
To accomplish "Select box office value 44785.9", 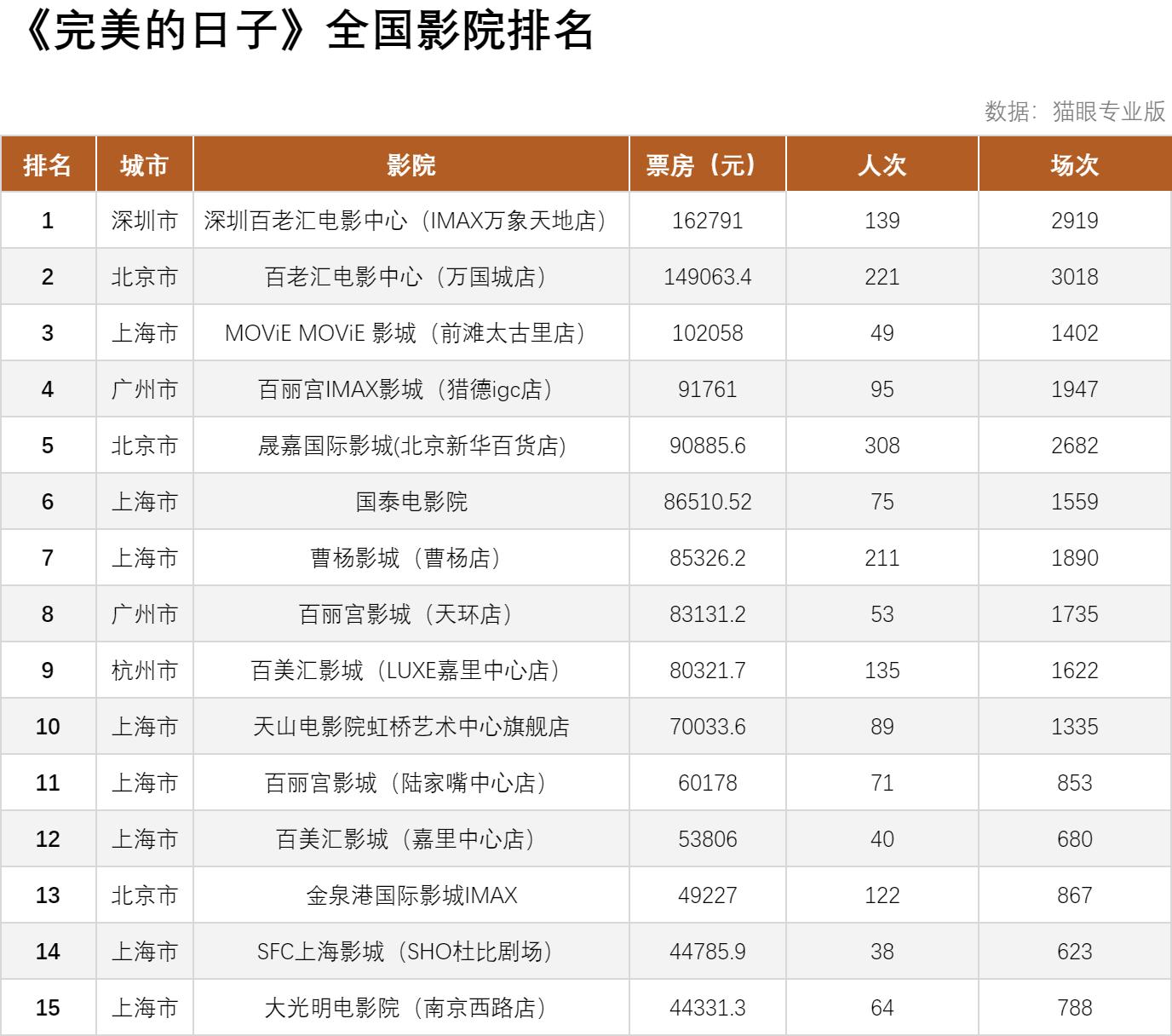I will point(708,952).
